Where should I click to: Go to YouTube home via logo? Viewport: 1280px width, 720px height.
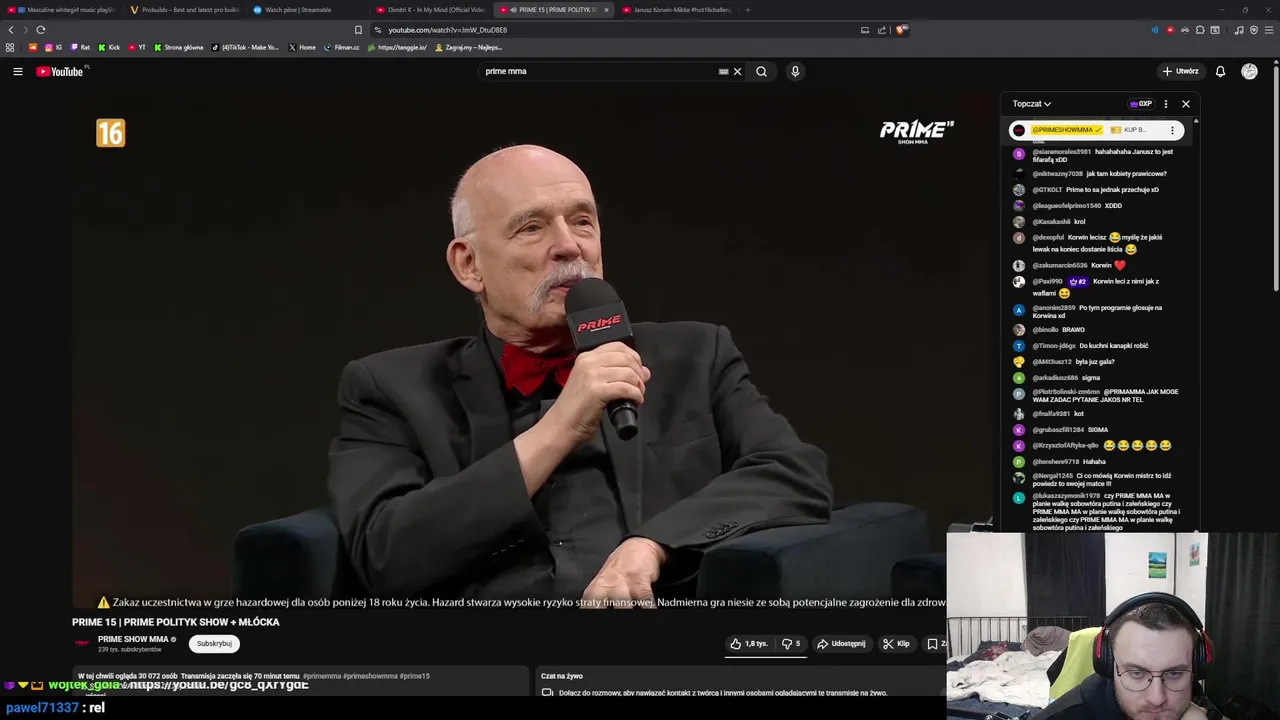tap(60, 71)
